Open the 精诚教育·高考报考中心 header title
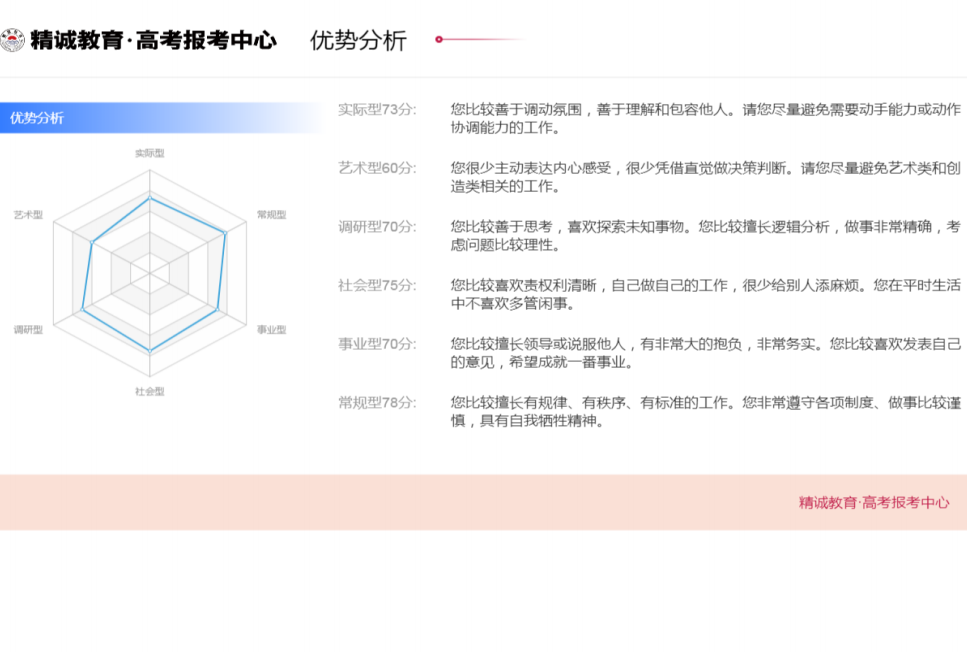 pos(153,40)
